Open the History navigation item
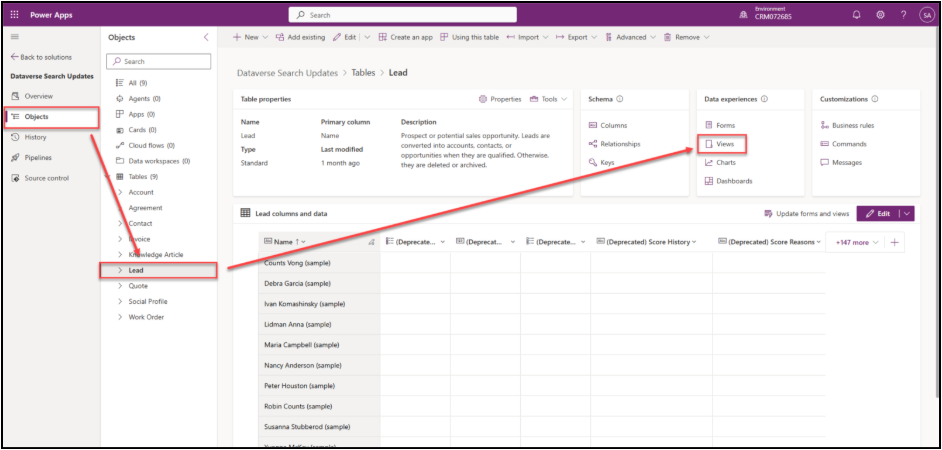Image resolution: width=942 pixels, height=450 pixels. [x=35, y=137]
